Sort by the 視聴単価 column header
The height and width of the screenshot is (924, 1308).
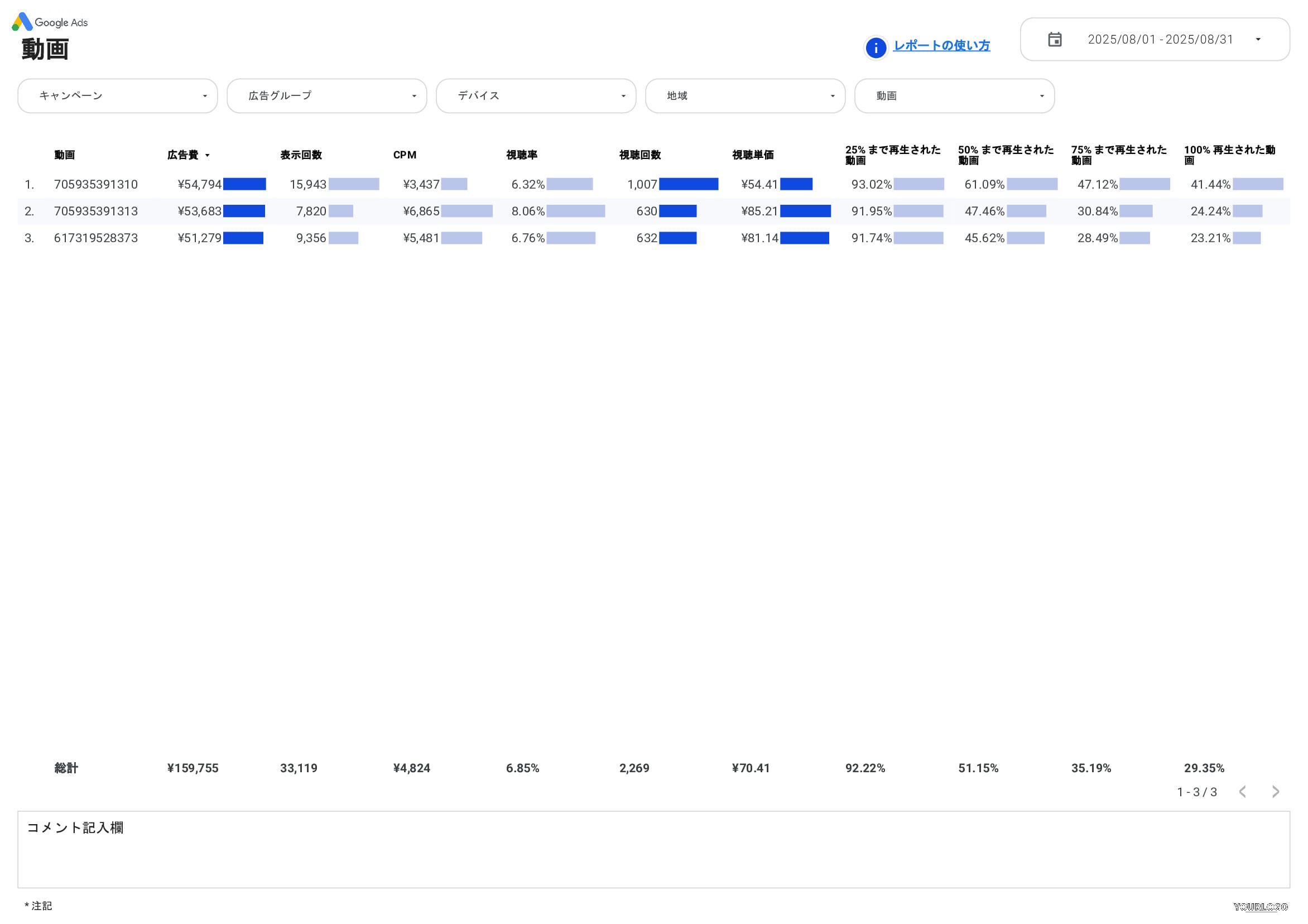click(x=753, y=155)
